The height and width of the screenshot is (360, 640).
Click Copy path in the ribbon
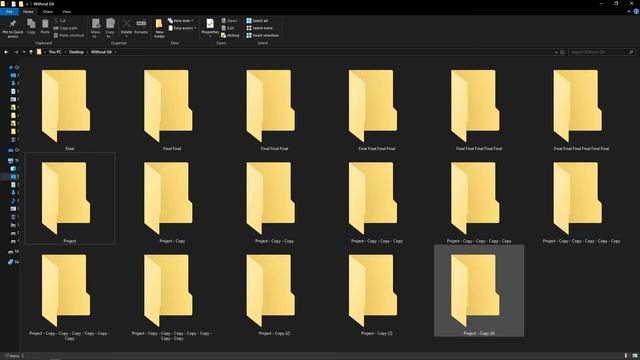pos(65,28)
